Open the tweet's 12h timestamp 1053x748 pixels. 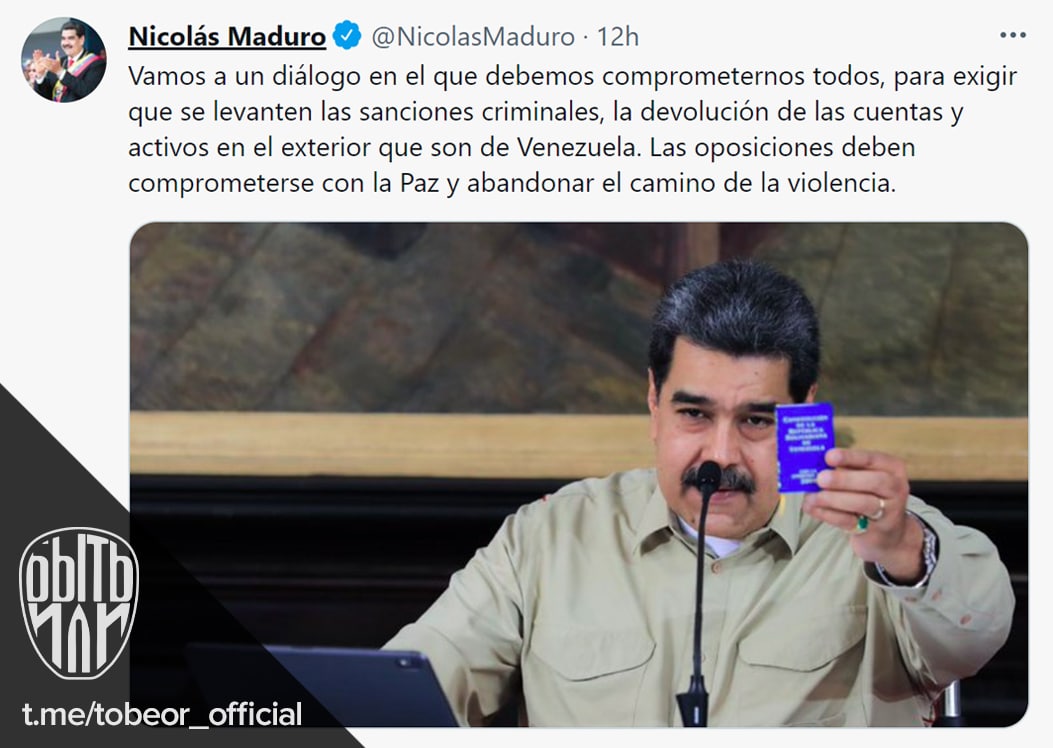point(617,36)
